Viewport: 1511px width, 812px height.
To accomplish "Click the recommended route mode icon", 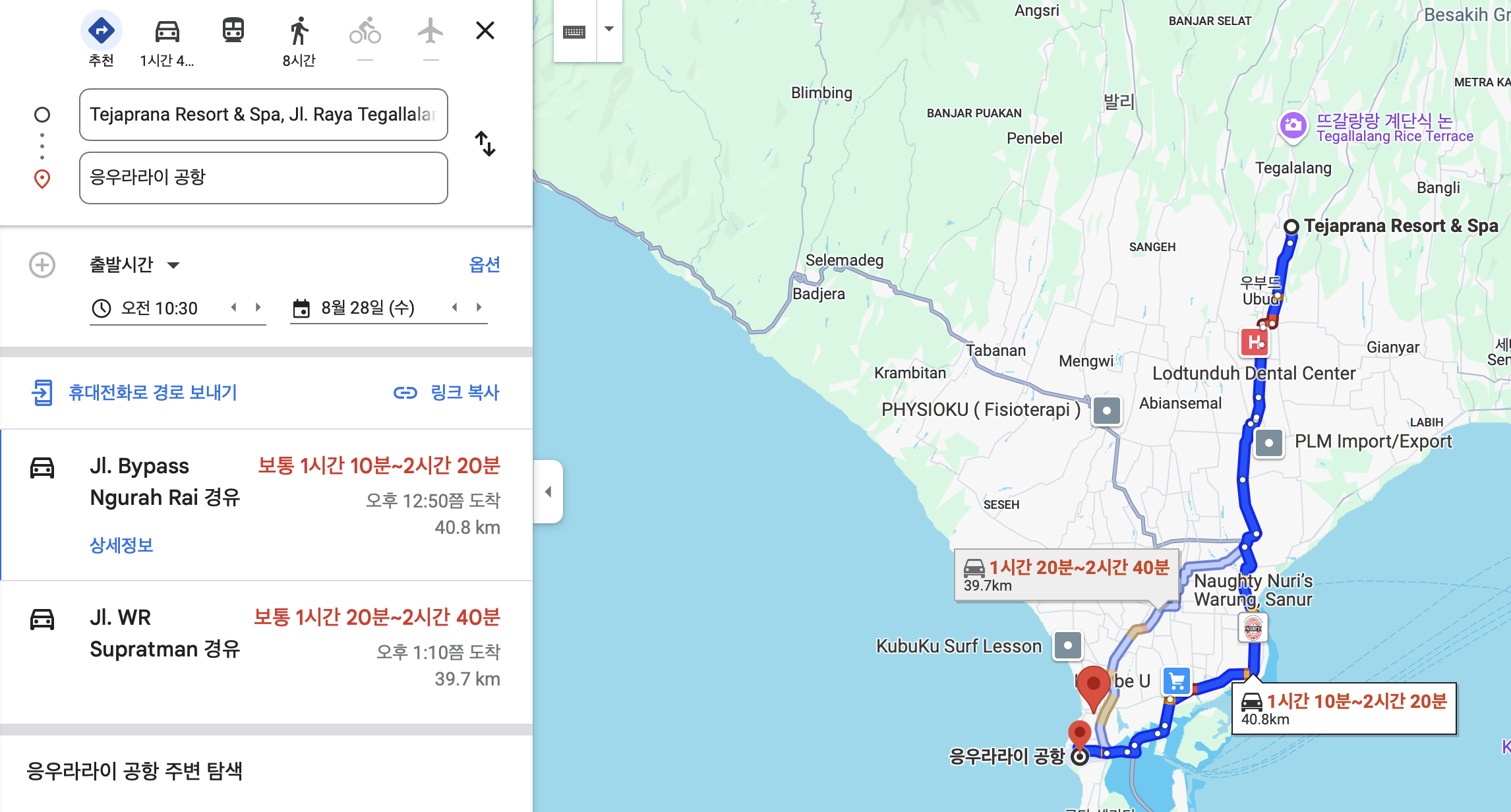I will coord(102,31).
